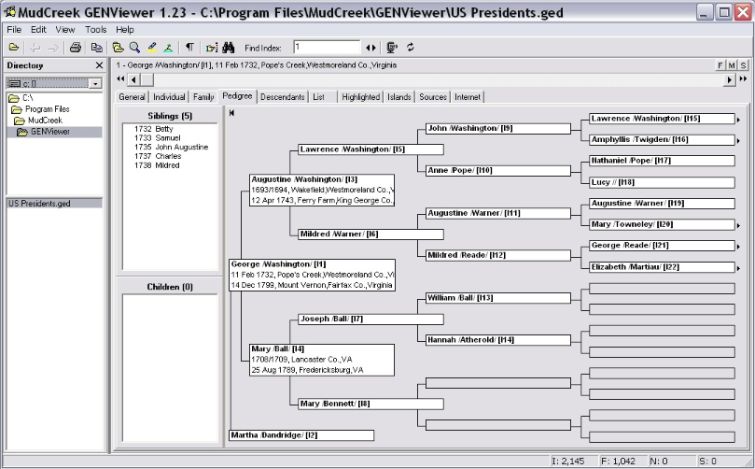Select sibling Betty born 1732
The width and height of the screenshot is (755, 469).
[154, 129]
